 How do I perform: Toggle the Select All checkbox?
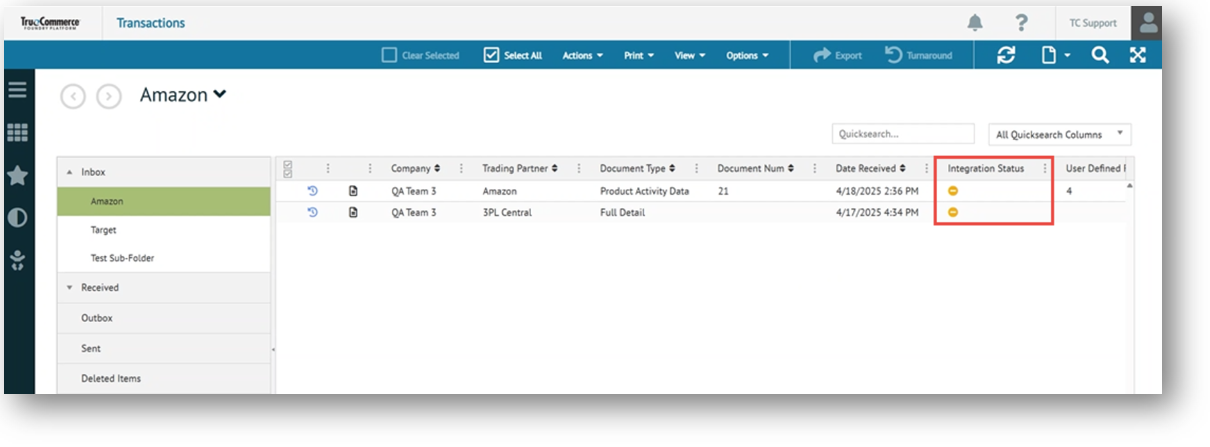(491, 56)
